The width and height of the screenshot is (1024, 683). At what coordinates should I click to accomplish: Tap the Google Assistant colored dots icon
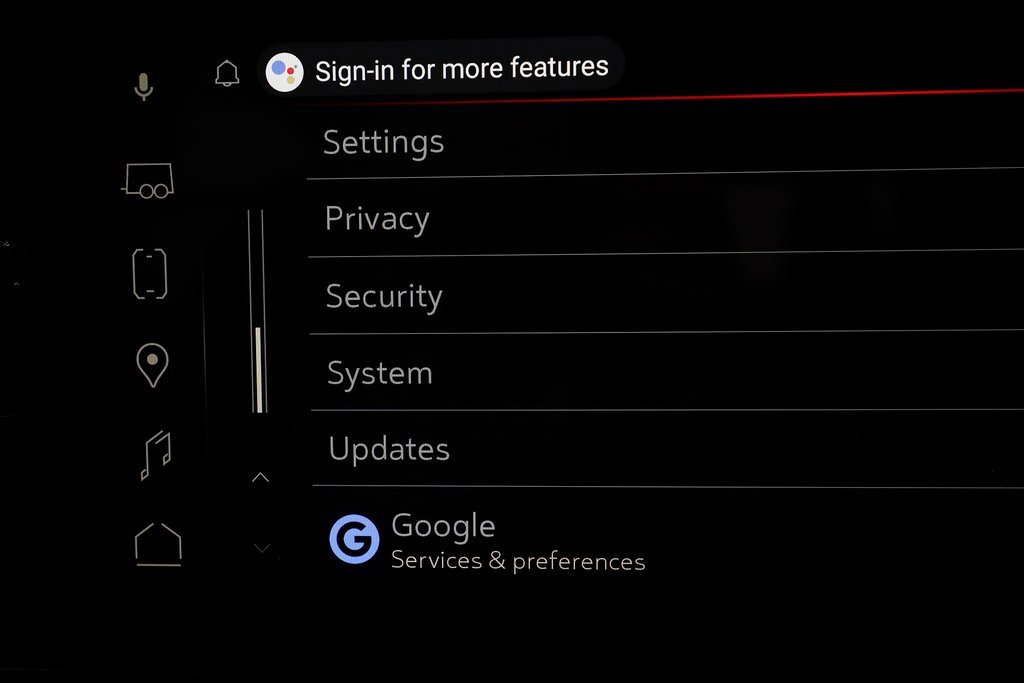284,72
